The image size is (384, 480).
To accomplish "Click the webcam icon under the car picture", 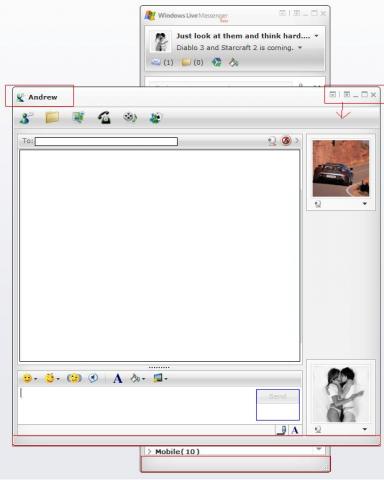I will click(x=318, y=204).
